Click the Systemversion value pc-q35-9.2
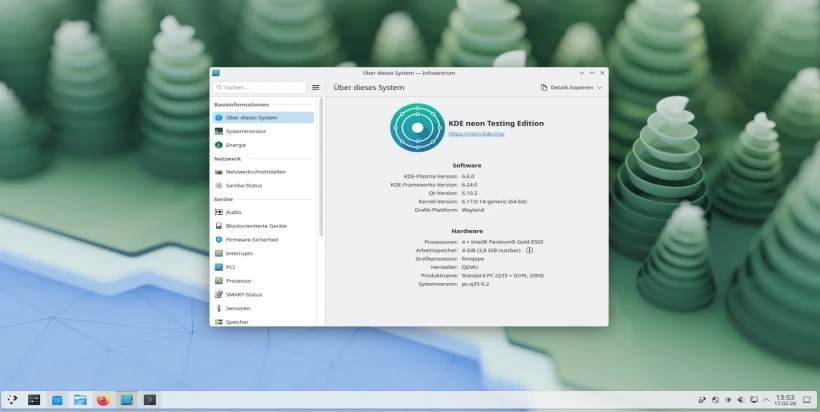The height and width of the screenshot is (412, 820). pyautogui.click(x=475, y=284)
